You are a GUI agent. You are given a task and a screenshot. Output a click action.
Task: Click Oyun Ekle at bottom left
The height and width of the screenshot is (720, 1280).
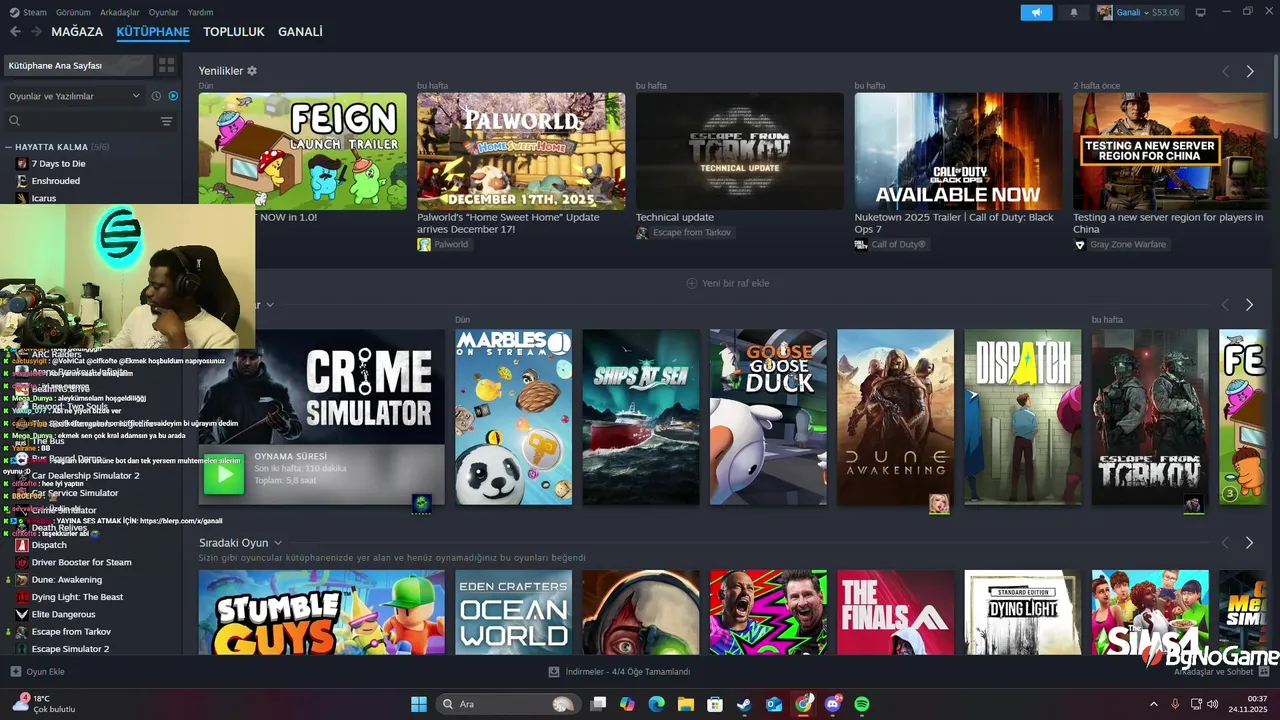coord(37,672)
